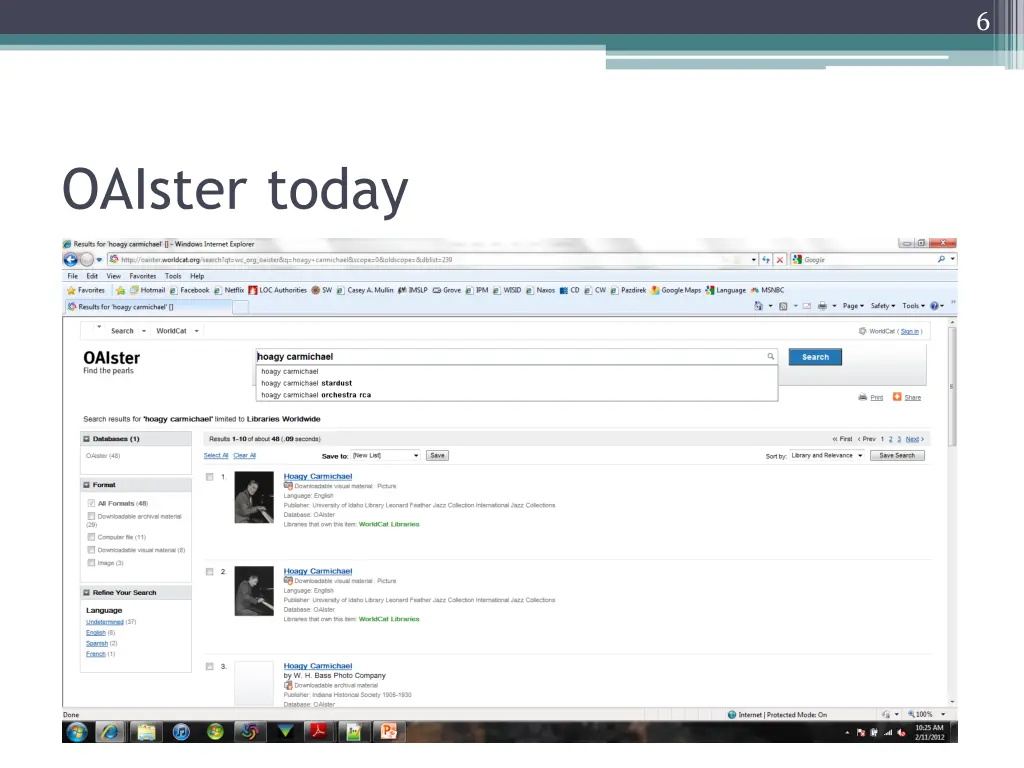1024x768 pixels.
Task: Click the Home icon in command bar
Action: coord(758,306)
